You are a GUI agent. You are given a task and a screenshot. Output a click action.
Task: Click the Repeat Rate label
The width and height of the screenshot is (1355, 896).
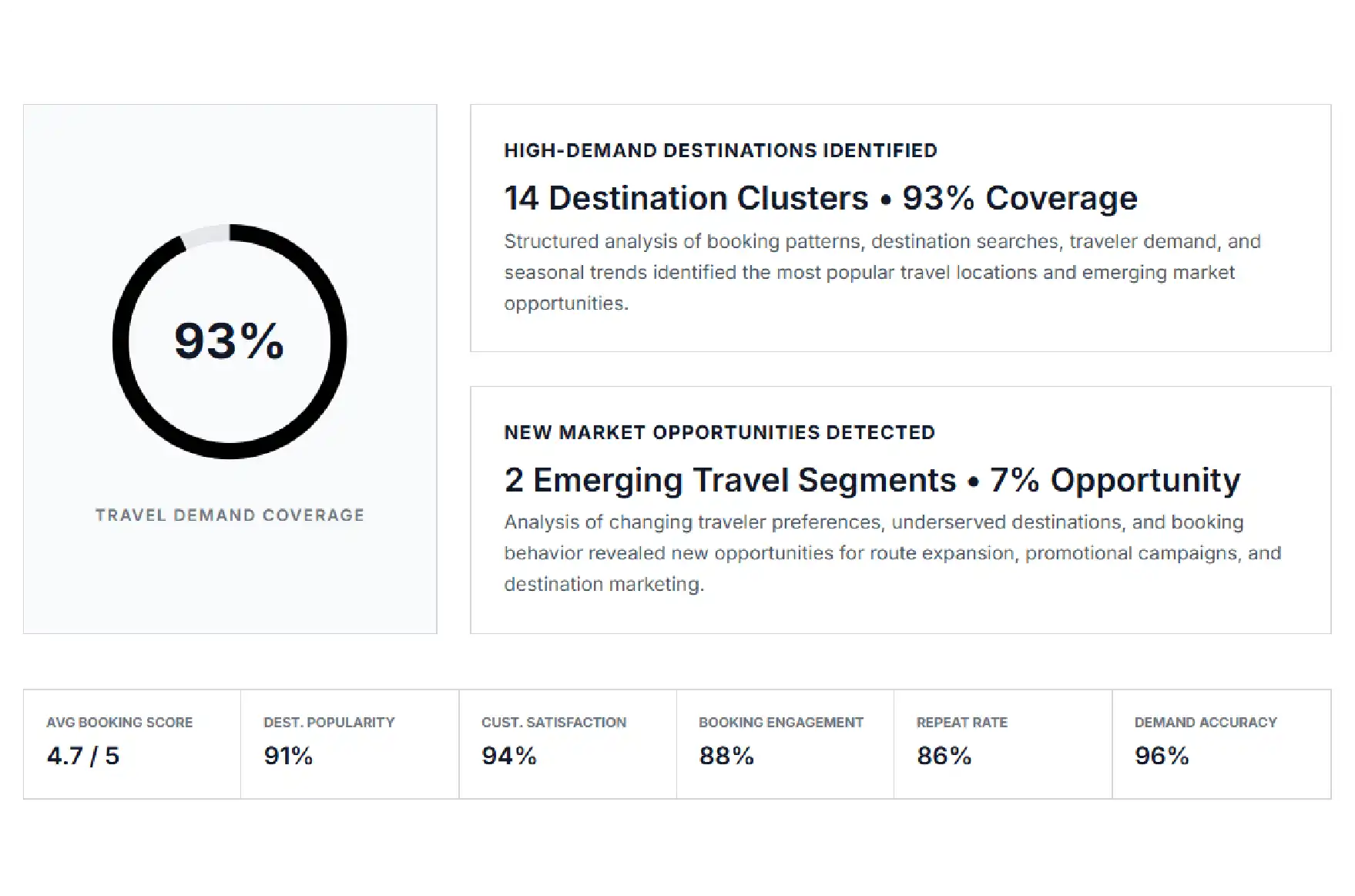(962, 723)
